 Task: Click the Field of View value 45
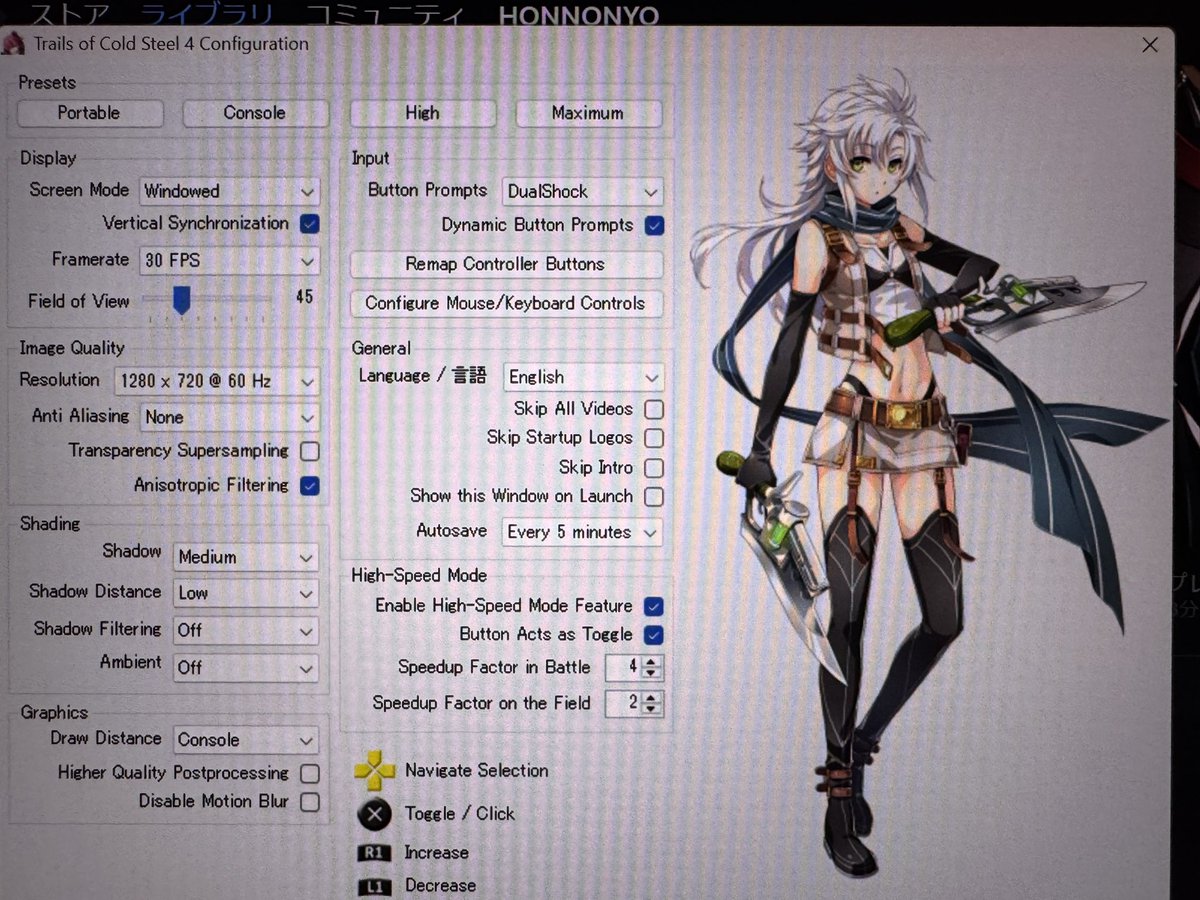(x=304, y=297)
